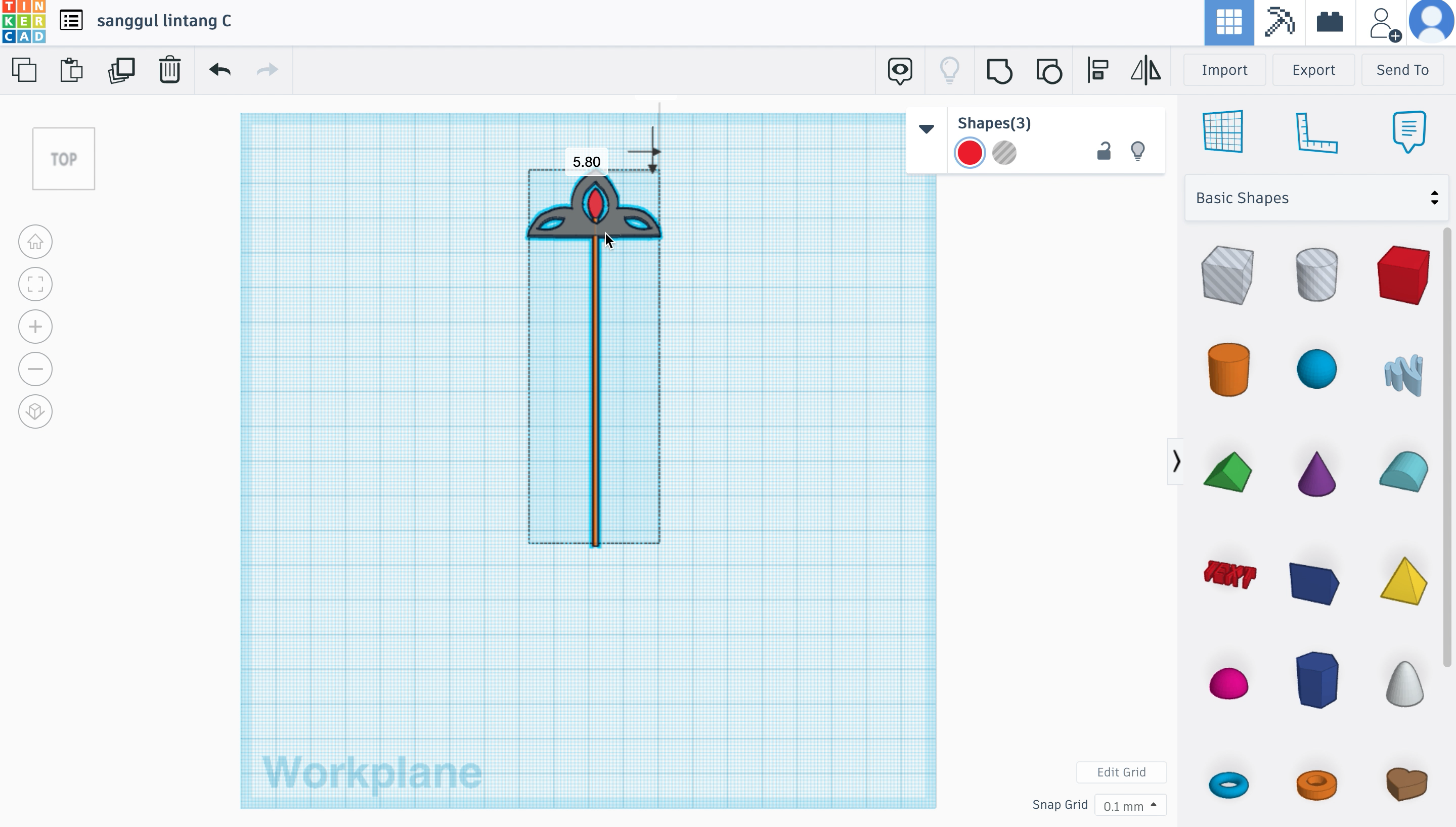Select the red Solid color swatch

tap(969, 153)
